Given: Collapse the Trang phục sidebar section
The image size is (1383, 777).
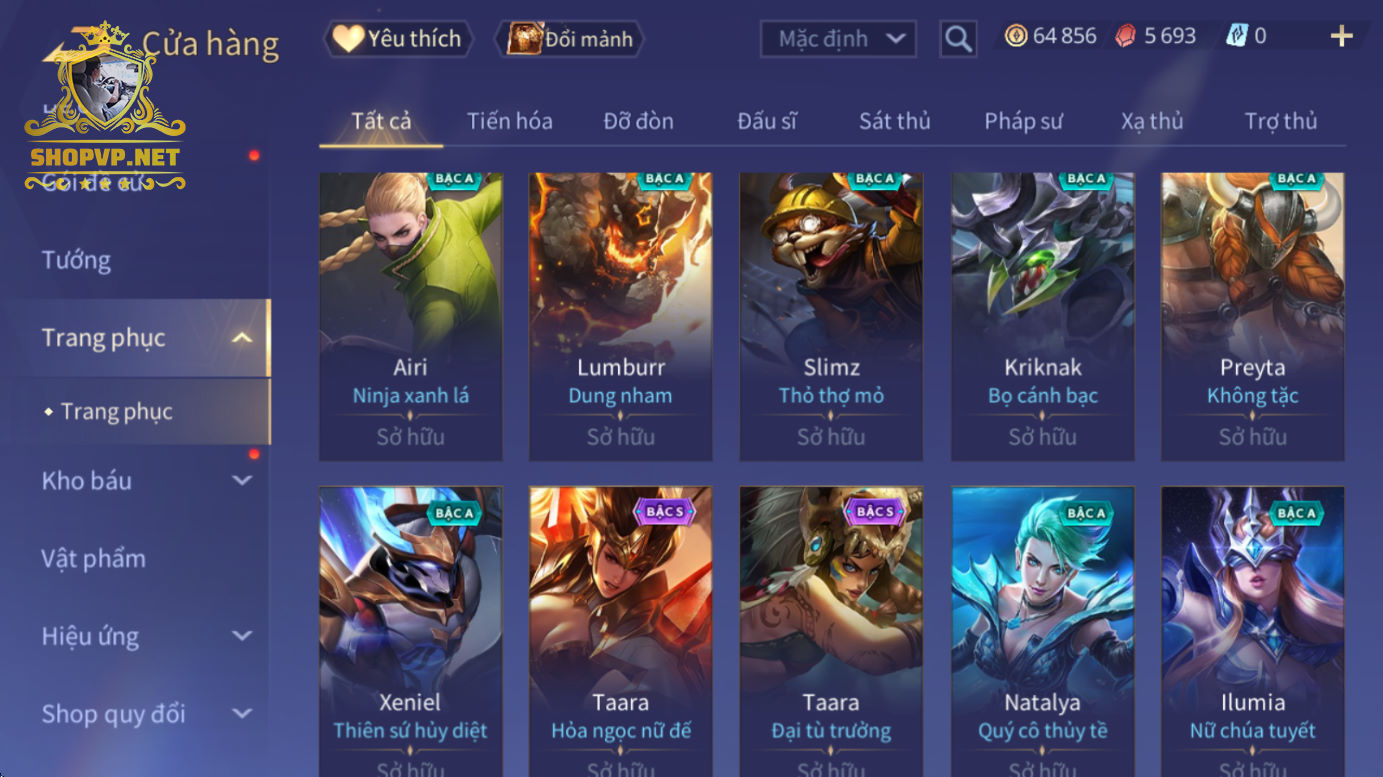Looking at the screenshot, I should tap(242, 338).
